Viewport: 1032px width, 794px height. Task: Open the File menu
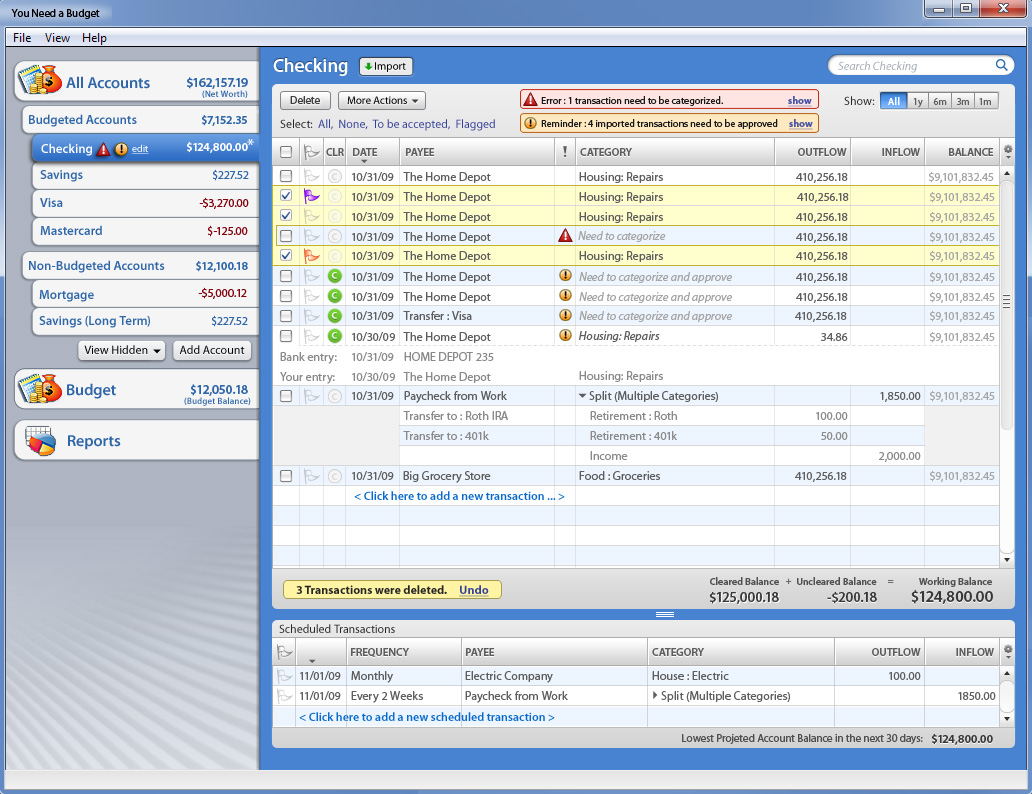22,38
